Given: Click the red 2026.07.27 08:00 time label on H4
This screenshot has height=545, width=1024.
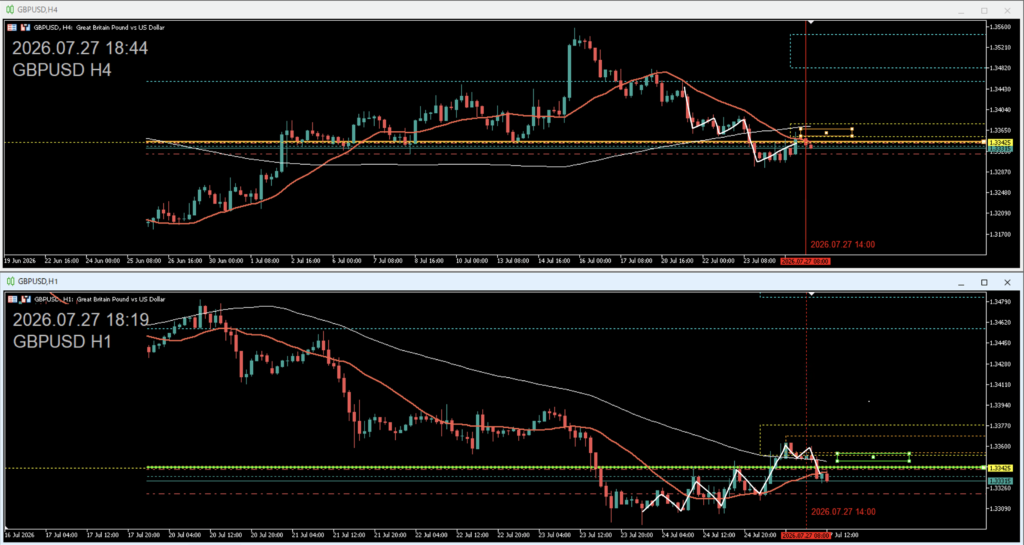Looking at the screenshot, I should [807, 260].
